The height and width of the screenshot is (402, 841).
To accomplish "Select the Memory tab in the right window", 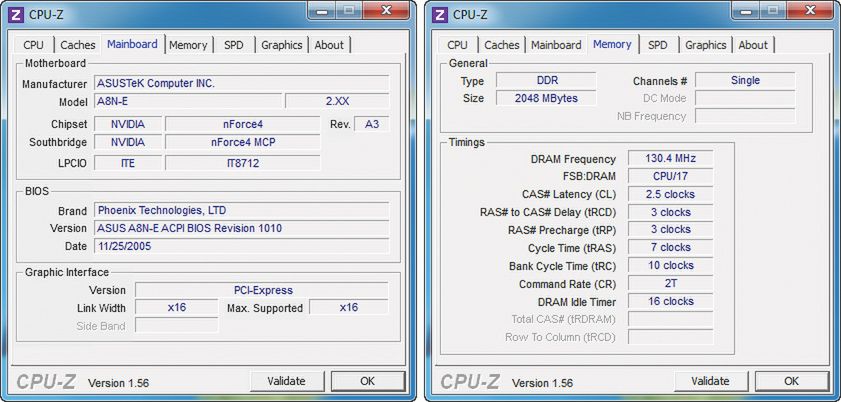I will click(612, 44).
